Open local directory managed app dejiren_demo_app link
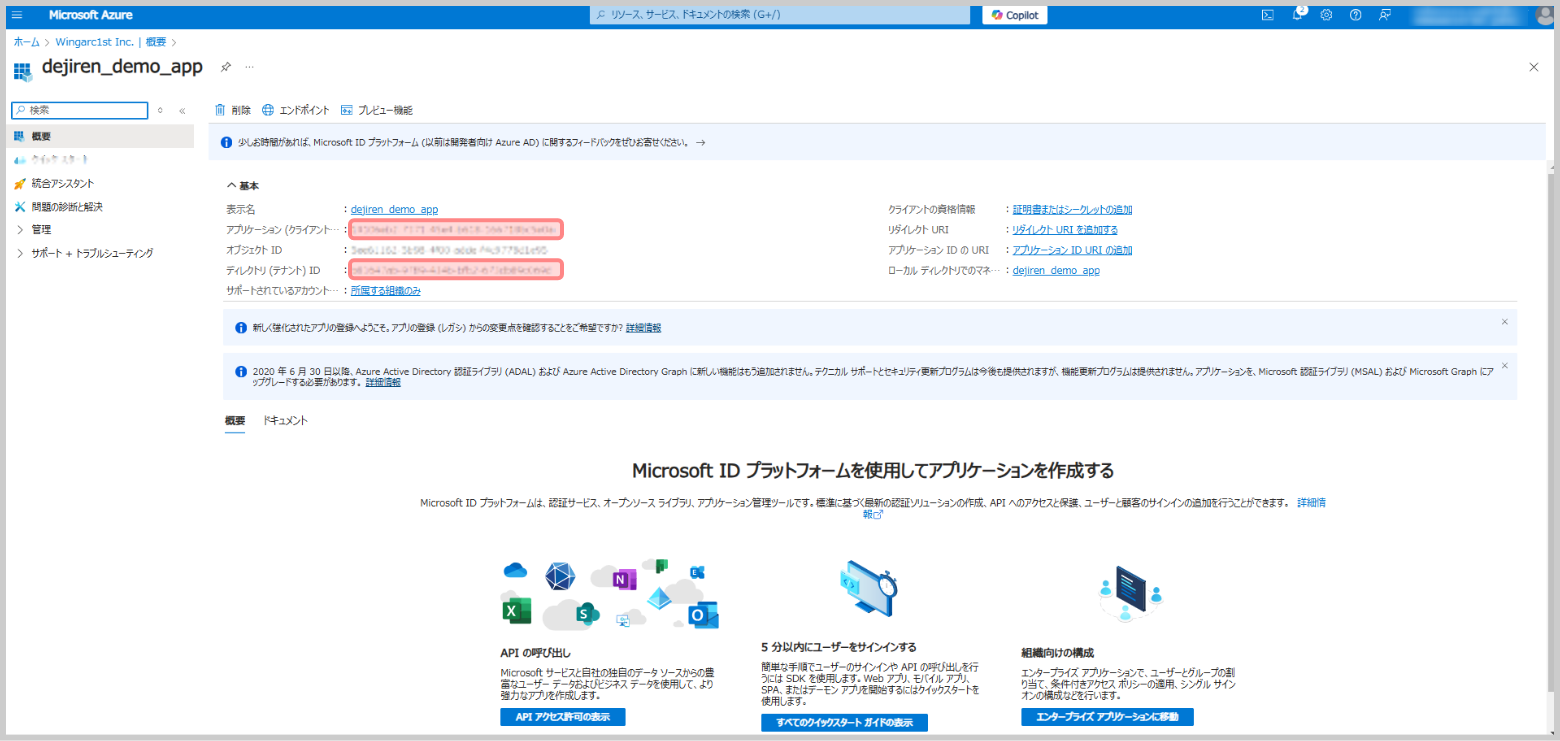 [x=1056, y=270]
